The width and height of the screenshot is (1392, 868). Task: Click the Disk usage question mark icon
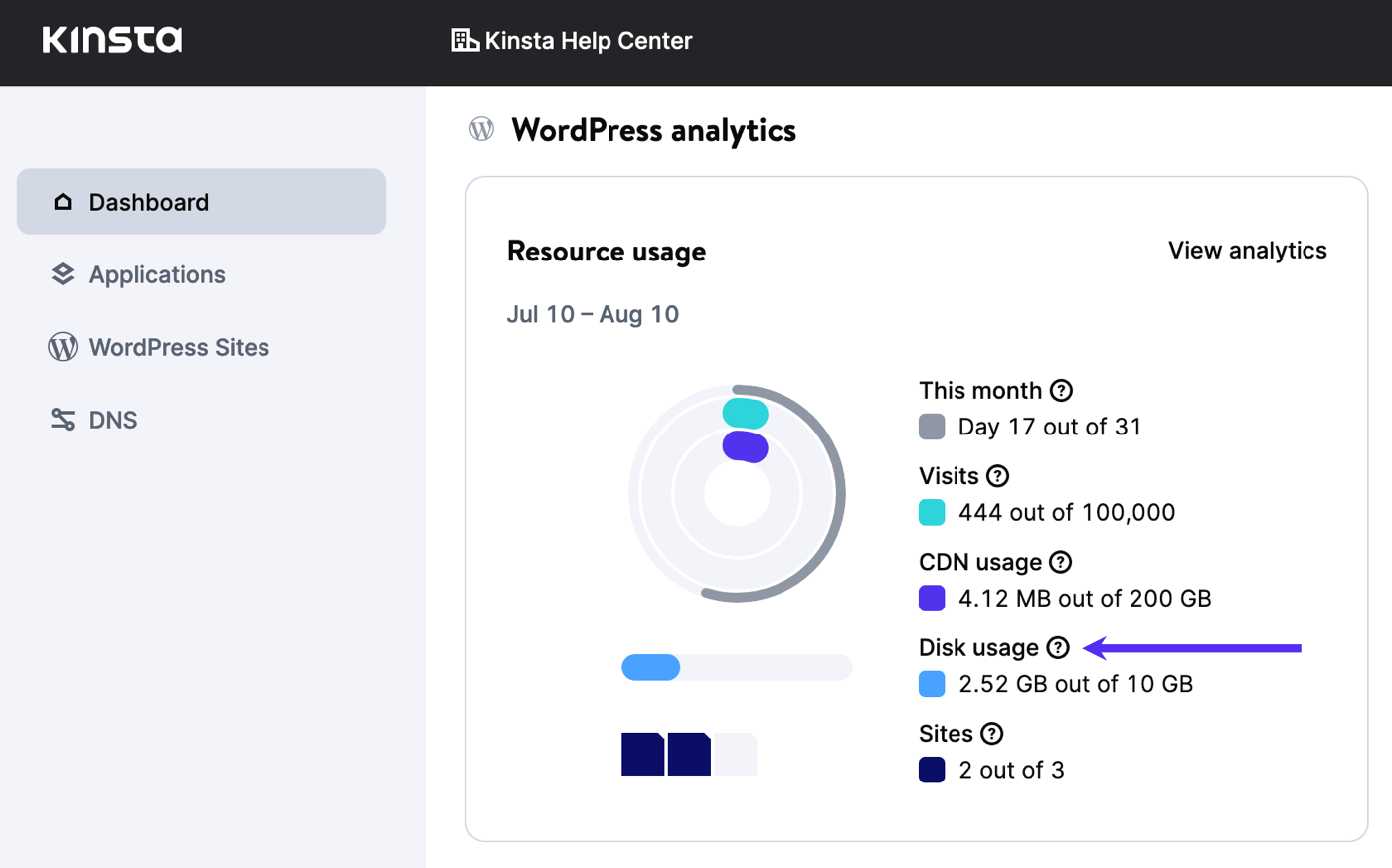tap(1058, 648)
